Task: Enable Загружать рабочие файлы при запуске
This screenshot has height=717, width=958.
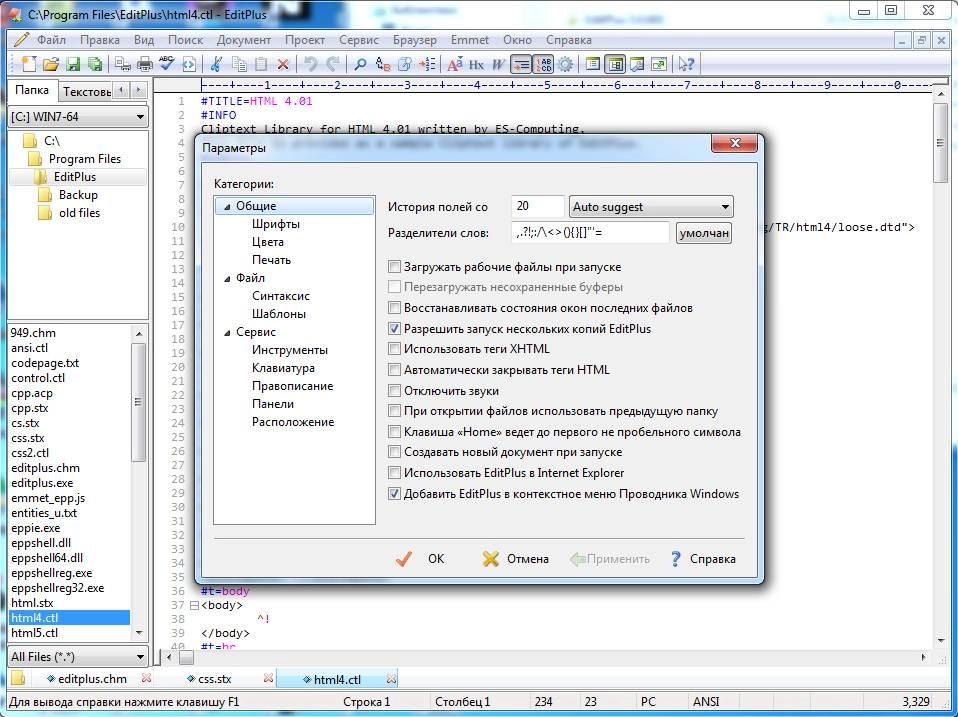Action: (395, 267)
